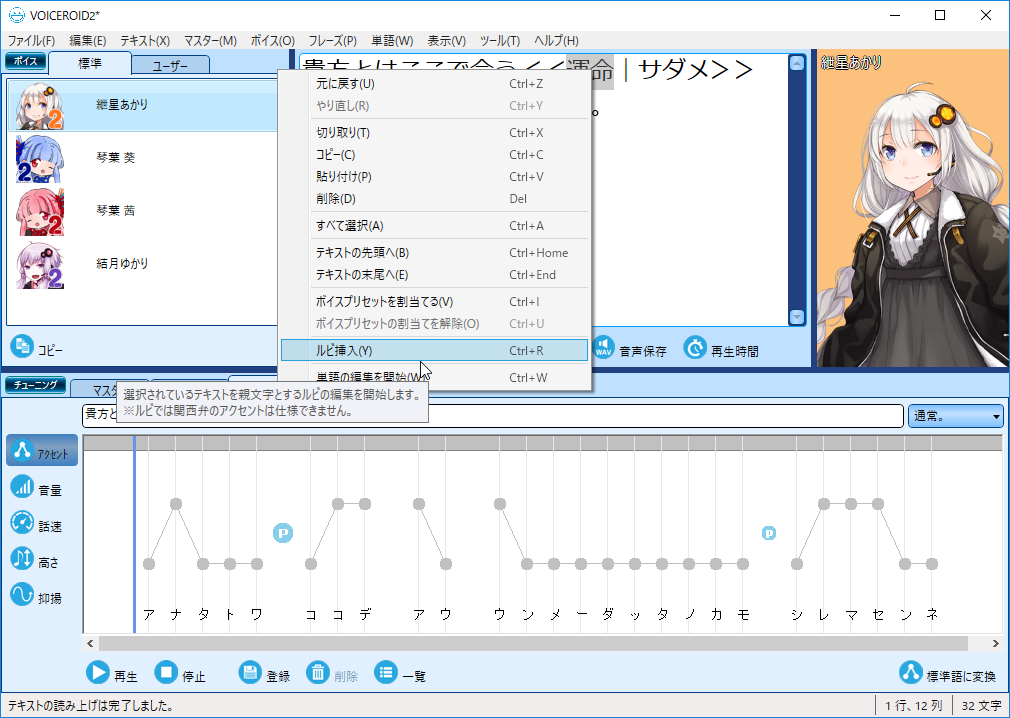Open the マスター(M) menu
The image size is (1010, 718).
(x=211, y=41)
